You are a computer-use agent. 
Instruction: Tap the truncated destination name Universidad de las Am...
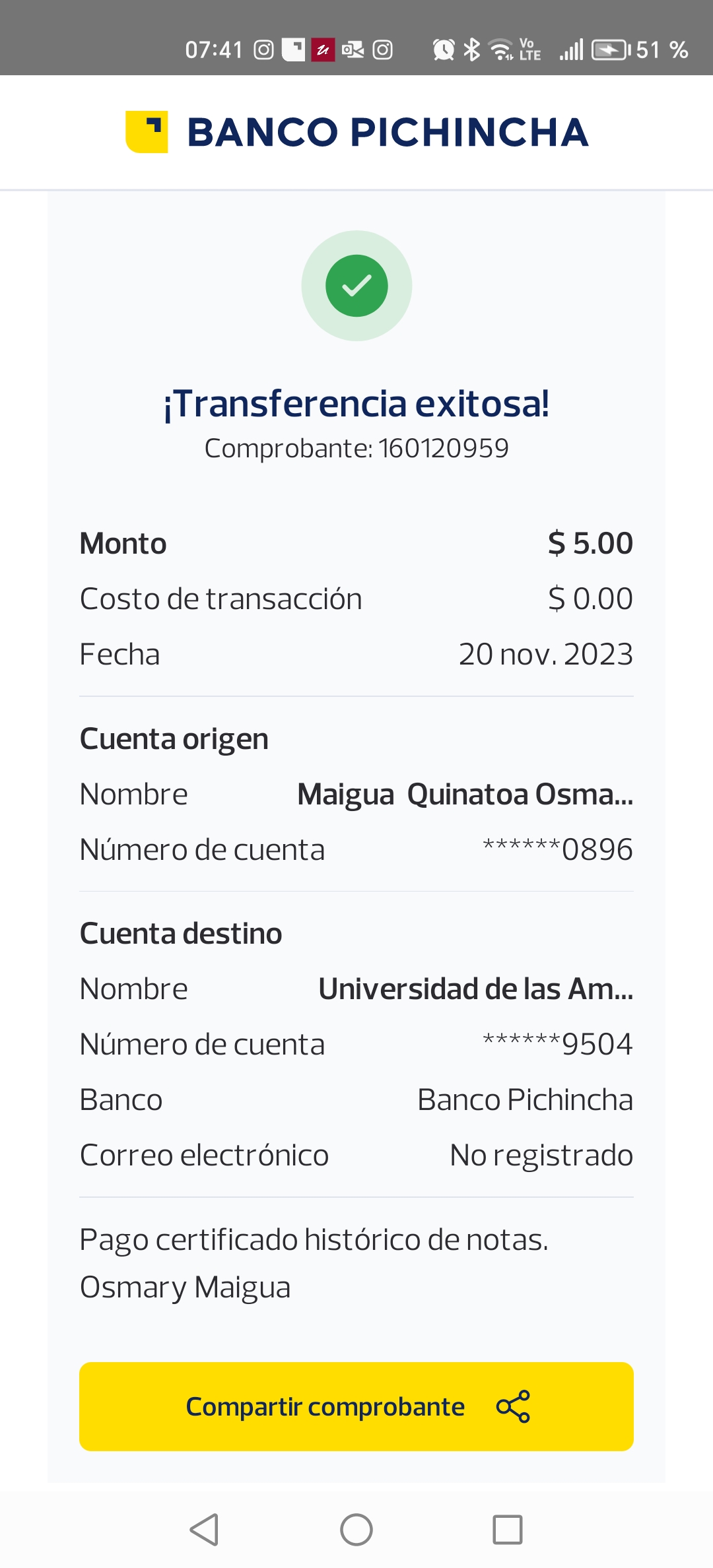pyautogui.click(x=475, y=989)
